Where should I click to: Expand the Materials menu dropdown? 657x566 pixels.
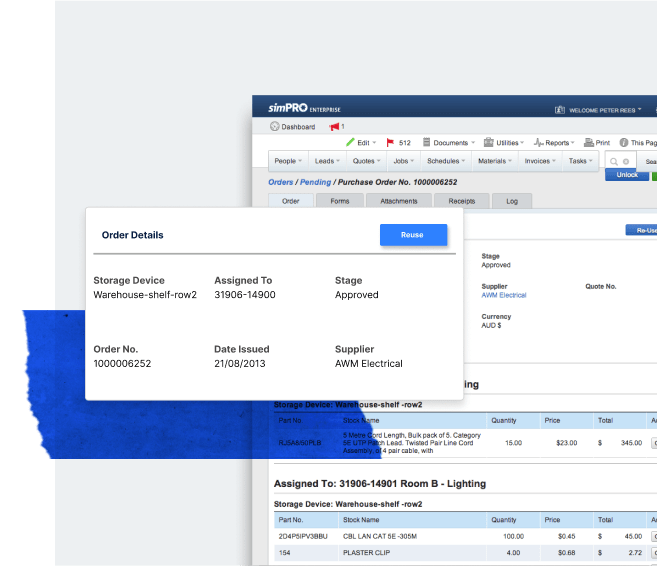click(495, 161)
